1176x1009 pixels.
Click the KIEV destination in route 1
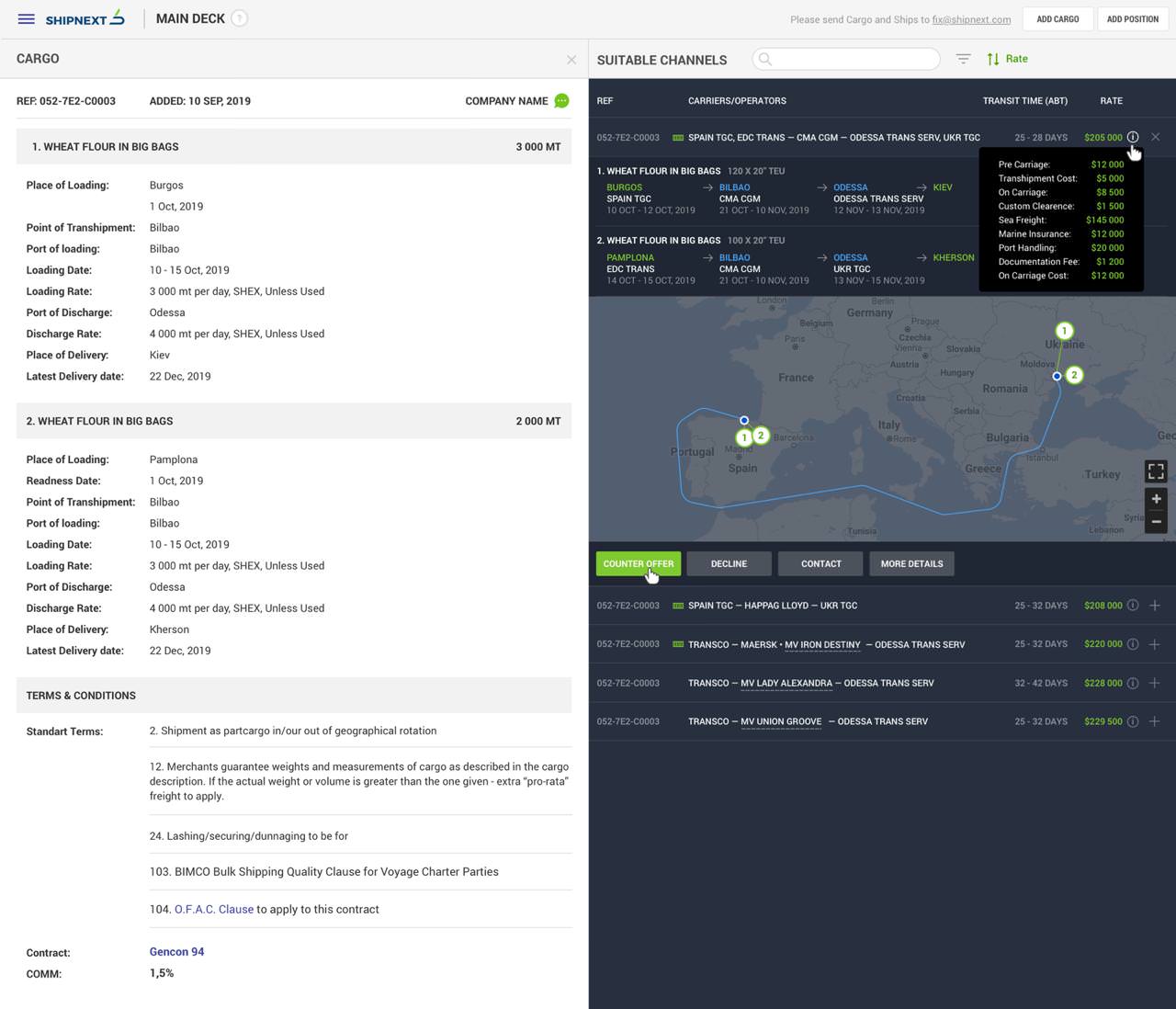click(x=943, y=187)
